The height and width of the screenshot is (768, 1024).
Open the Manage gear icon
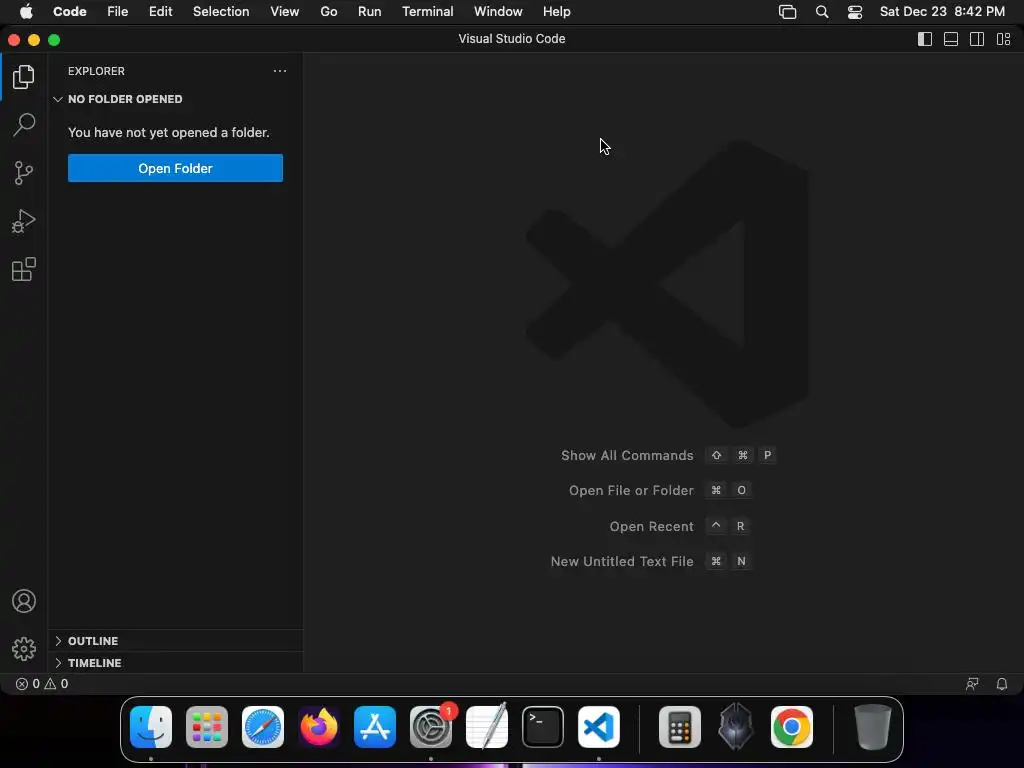pyautogui.click(x=24, y=648)
